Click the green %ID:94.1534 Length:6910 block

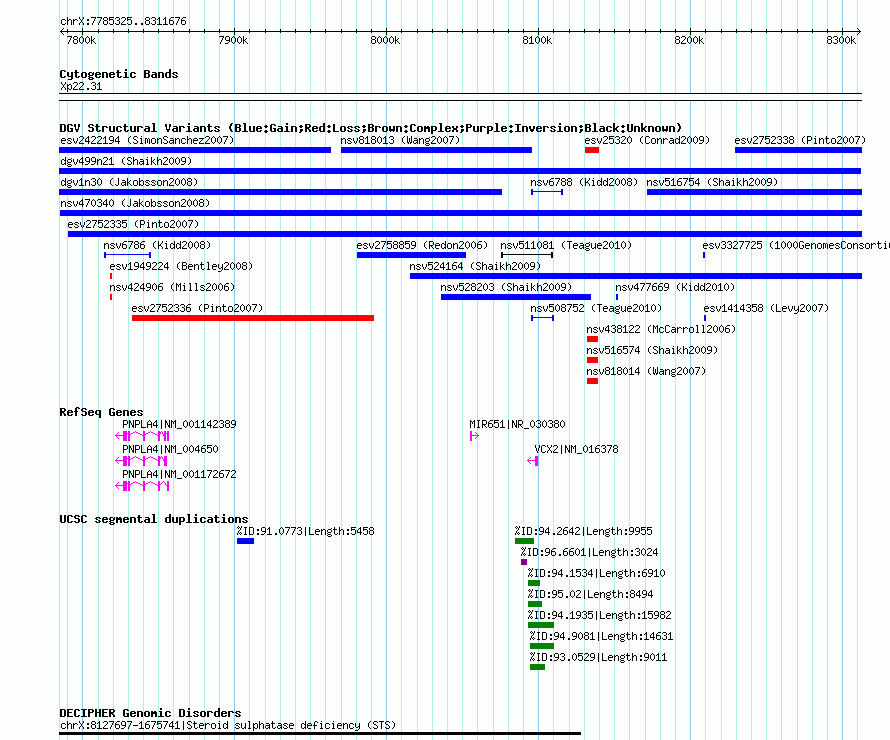[534, 583]
